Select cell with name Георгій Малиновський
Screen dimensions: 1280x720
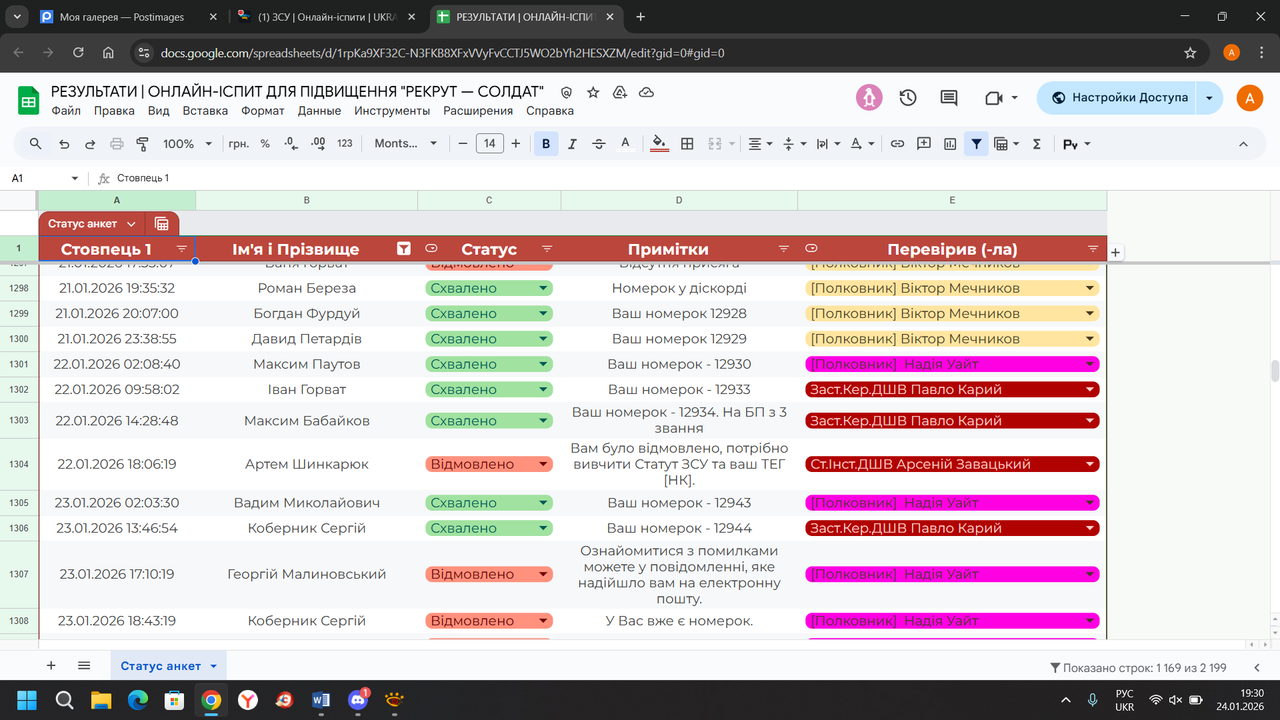click(x=306, y=574)
